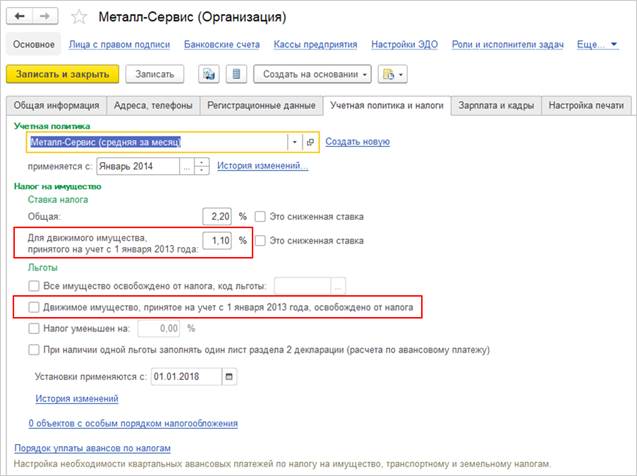Open Порядок уплаты авансов по налогам link
This screenshot has height=476, width=637.
click(93, 448)
